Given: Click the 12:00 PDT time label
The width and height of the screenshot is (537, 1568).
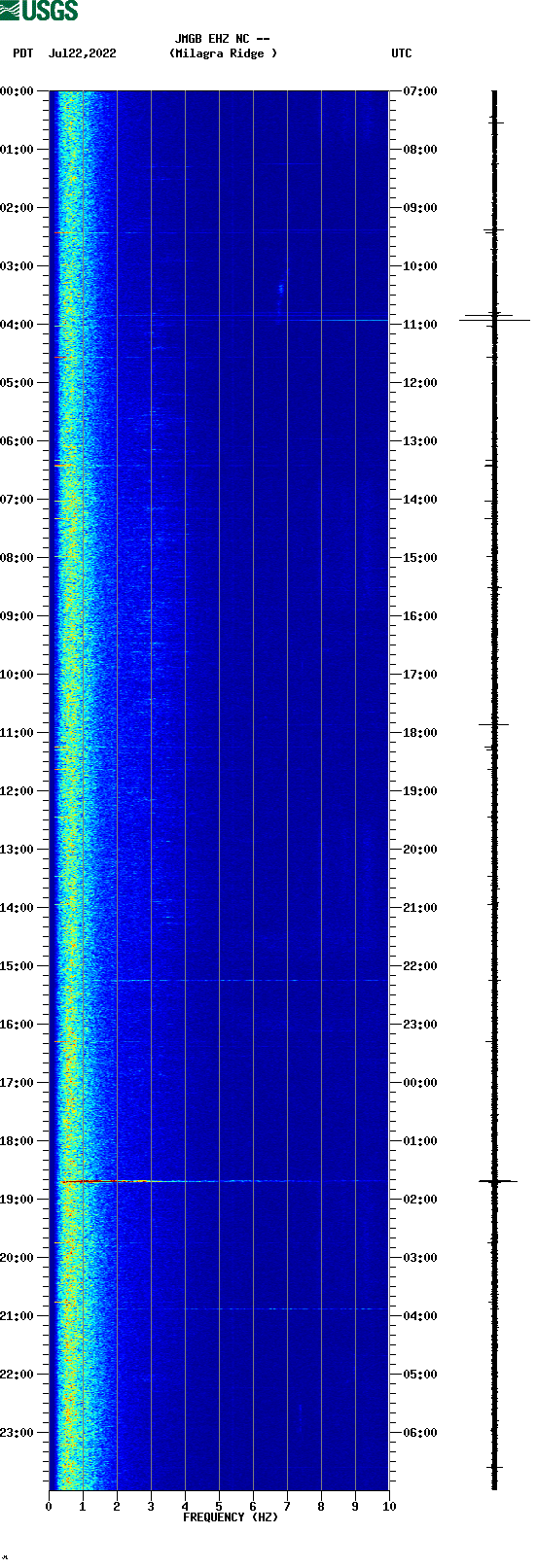Looking at the screenshot, I should point(18,791).
